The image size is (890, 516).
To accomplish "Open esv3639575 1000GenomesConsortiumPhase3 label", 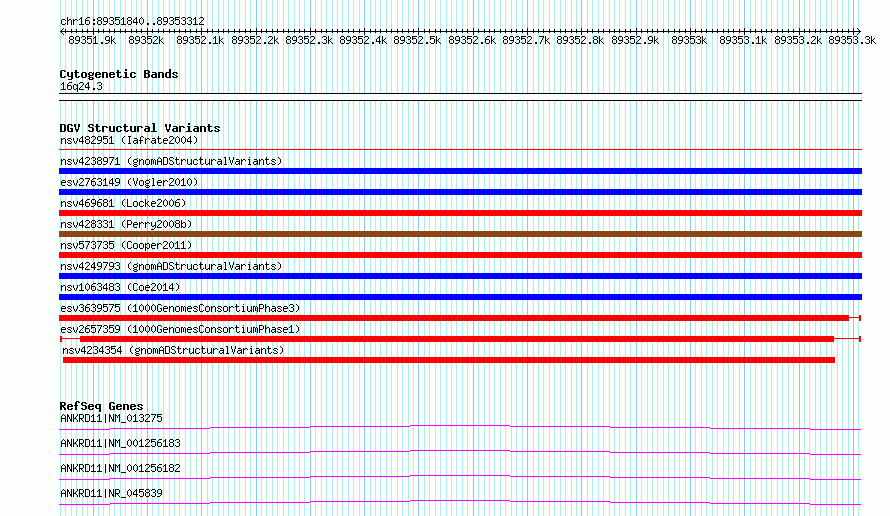I will tap(180, 308).
